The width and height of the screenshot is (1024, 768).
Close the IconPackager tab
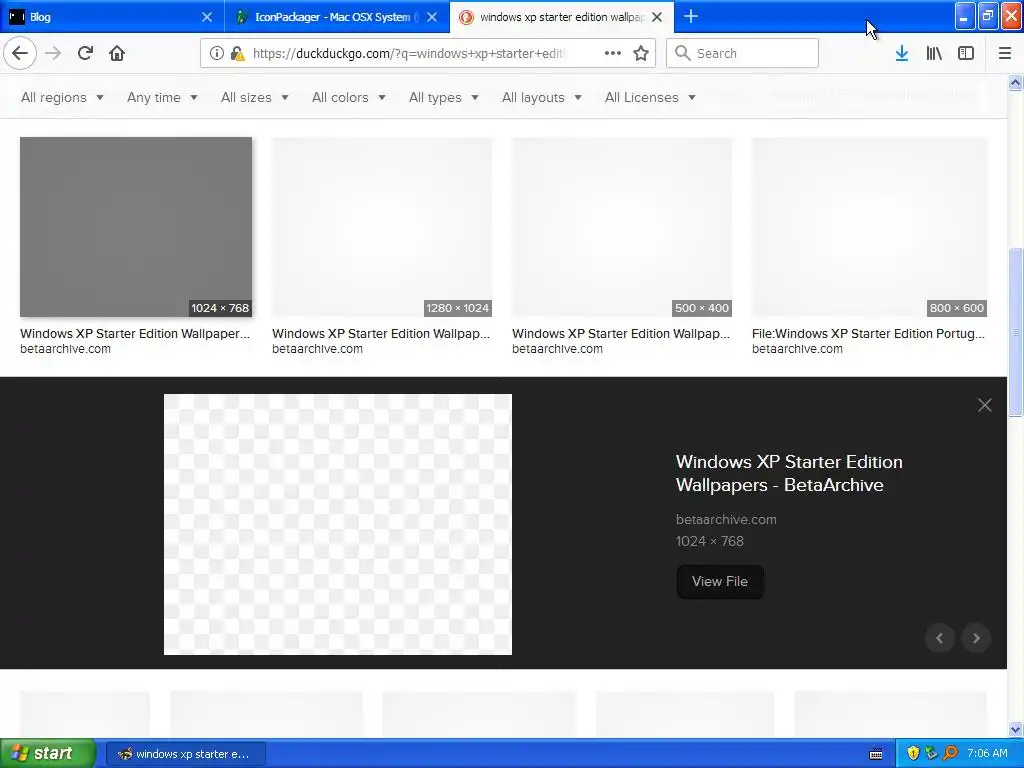tap(432, 17)
